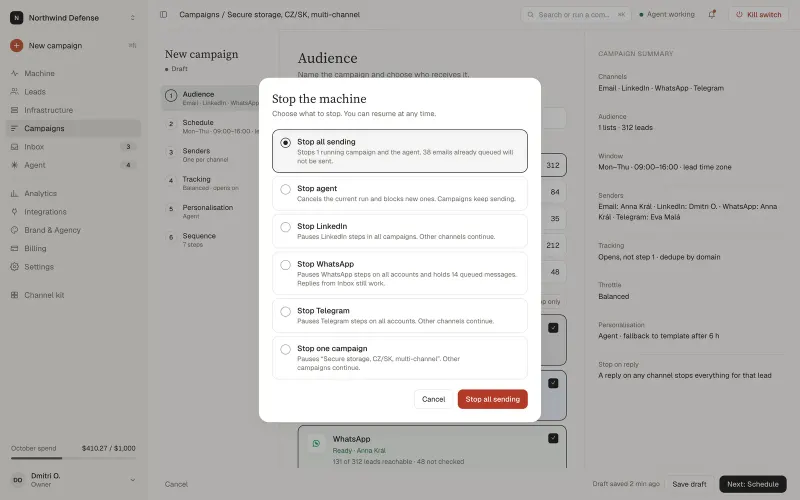Click the Billing card icon
The height and width of the screenshot is (500, 800).
(14, 248)
